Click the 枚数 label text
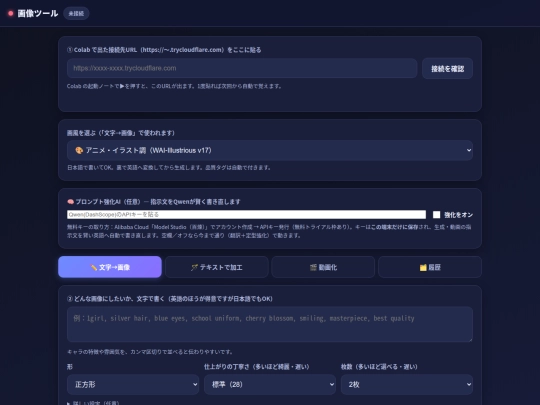Image resolution: width=540 pixels, height=405 pixels. pos(379,367)
